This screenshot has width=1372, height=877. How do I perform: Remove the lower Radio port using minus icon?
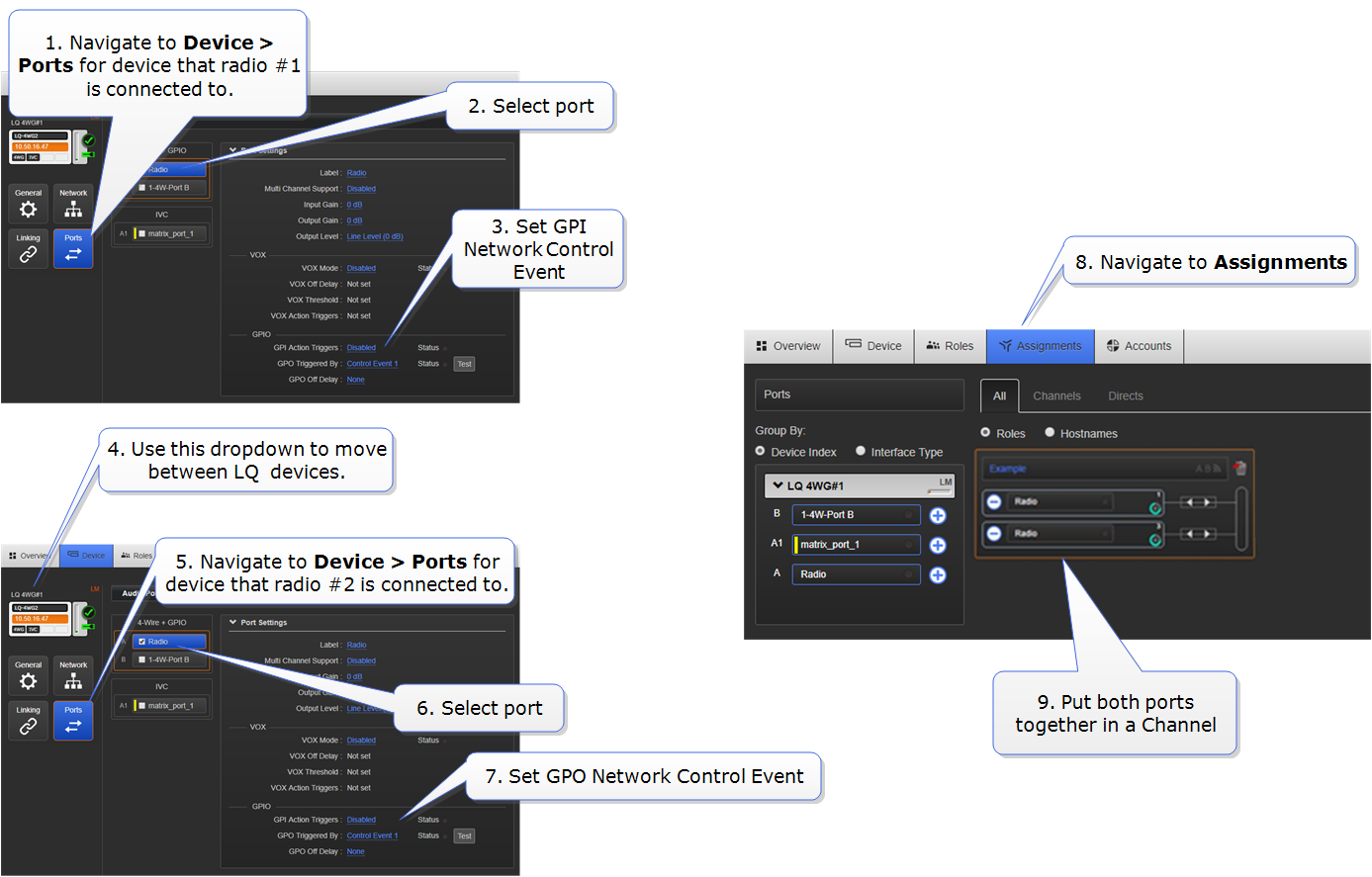(x=994, y=534)
